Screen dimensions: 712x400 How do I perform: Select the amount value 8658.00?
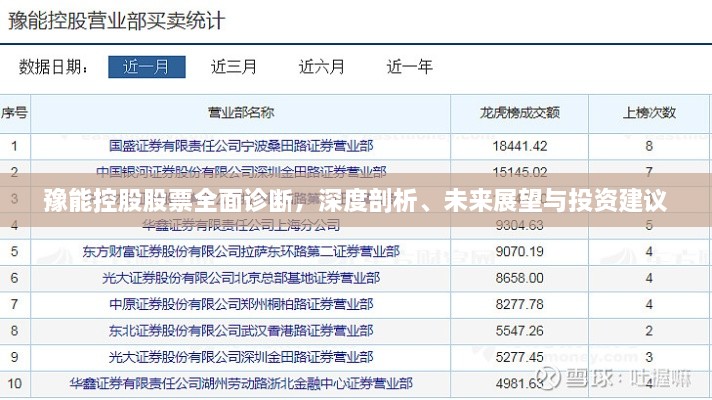tap(519, 277)
